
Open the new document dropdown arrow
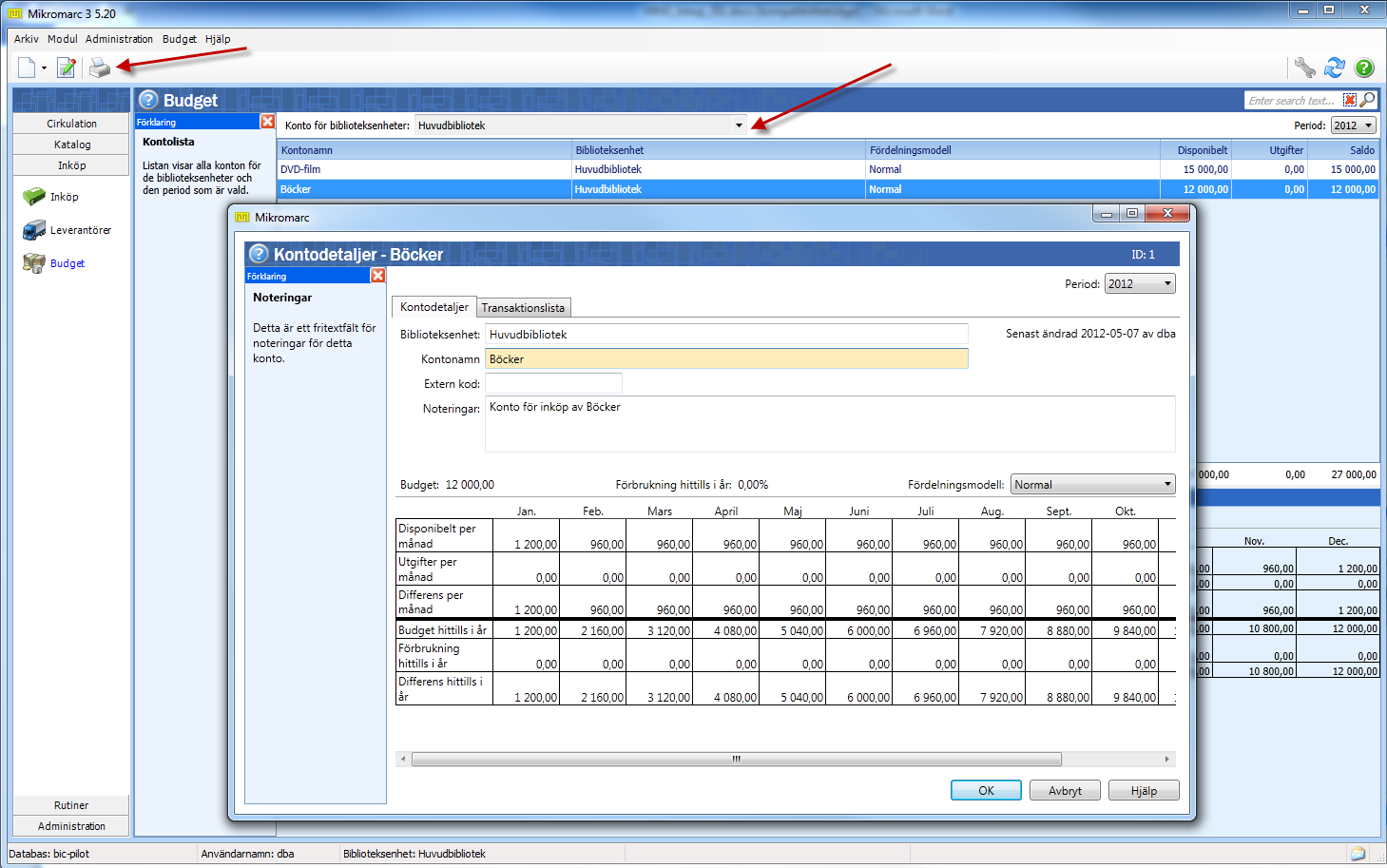click(x=44, y=68)
